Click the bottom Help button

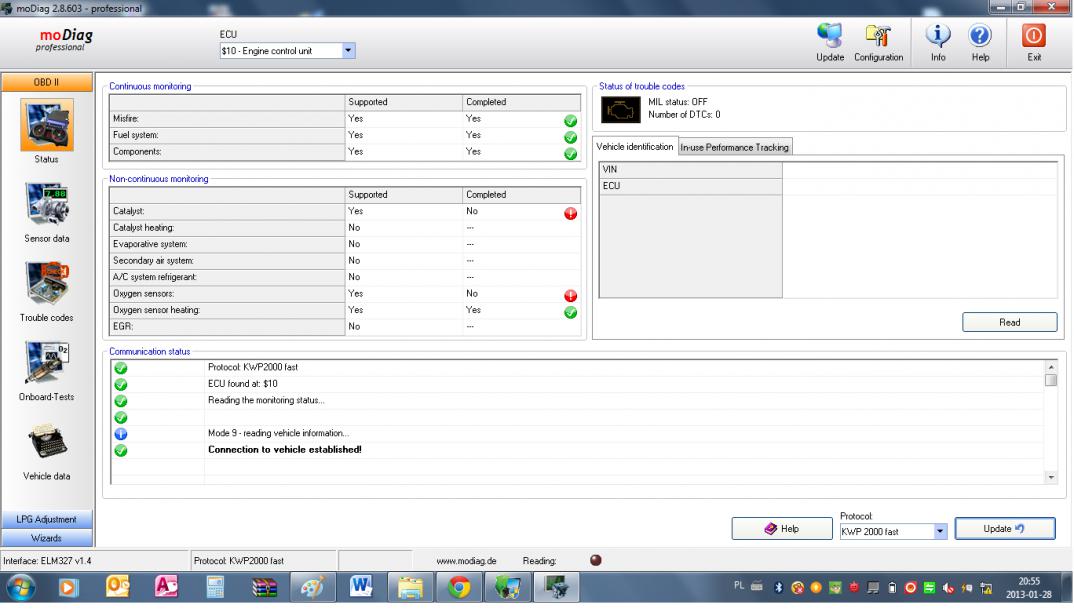[782, 528]
